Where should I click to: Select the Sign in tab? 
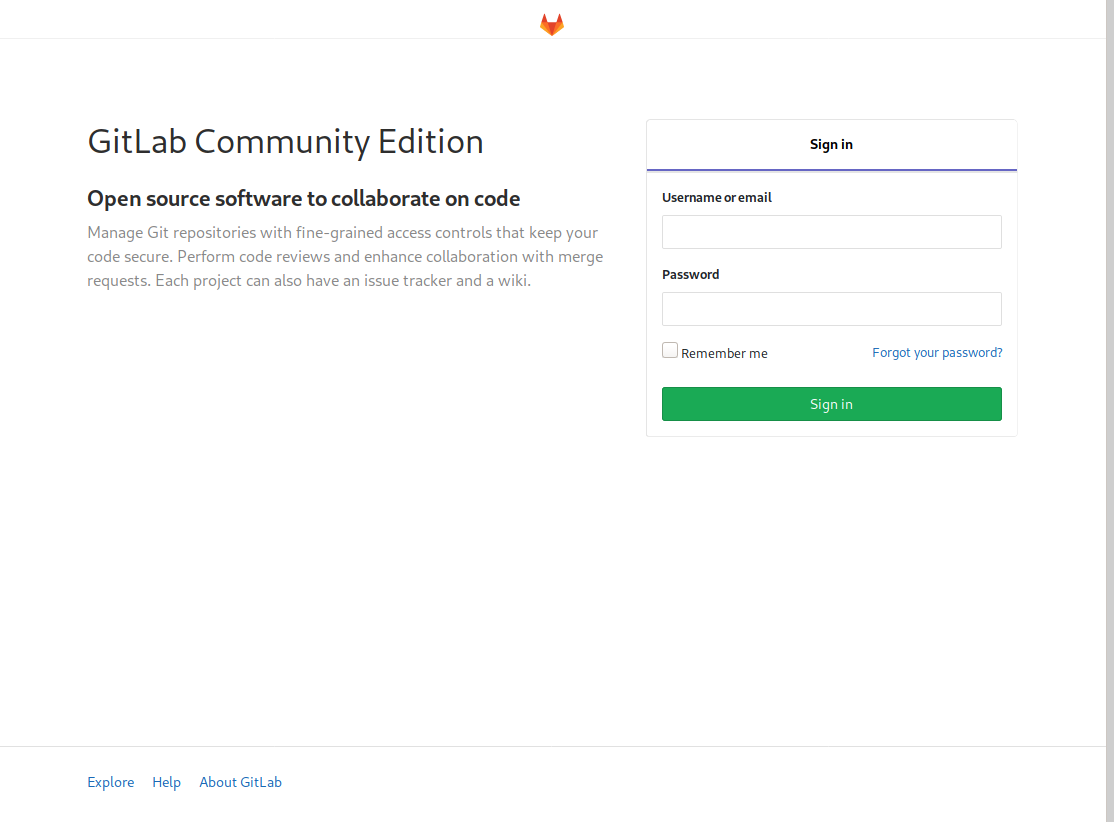tap(831, 145)
